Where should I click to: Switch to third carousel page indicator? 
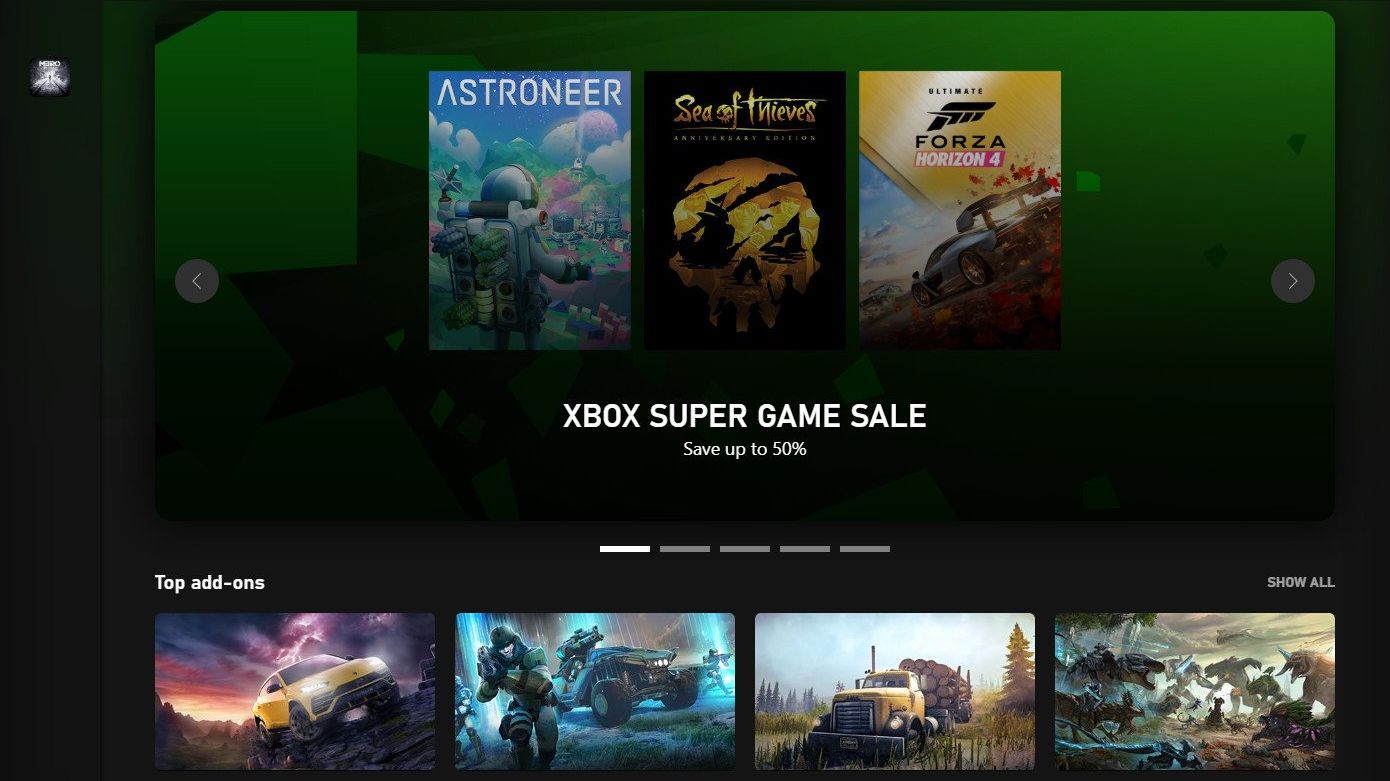(x=745, y=549)
